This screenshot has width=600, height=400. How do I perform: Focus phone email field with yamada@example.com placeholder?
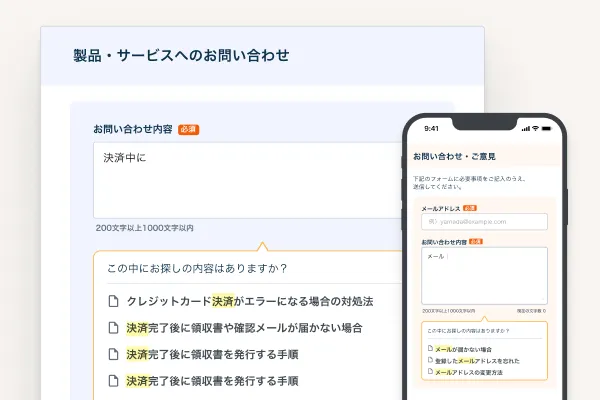tap(484, 222)
